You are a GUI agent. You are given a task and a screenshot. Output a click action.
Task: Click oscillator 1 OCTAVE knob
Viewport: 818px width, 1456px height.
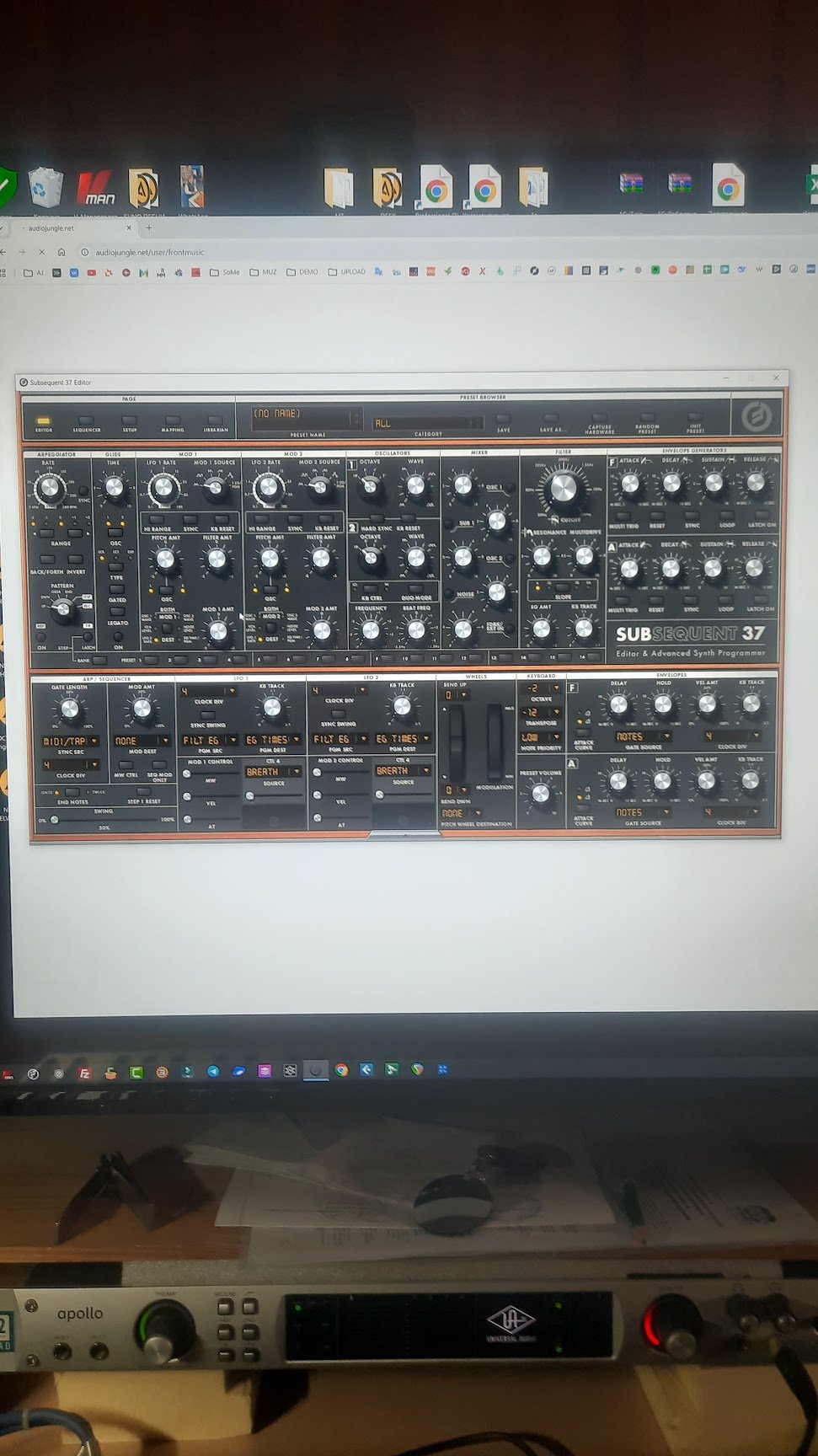click(369, 485)
